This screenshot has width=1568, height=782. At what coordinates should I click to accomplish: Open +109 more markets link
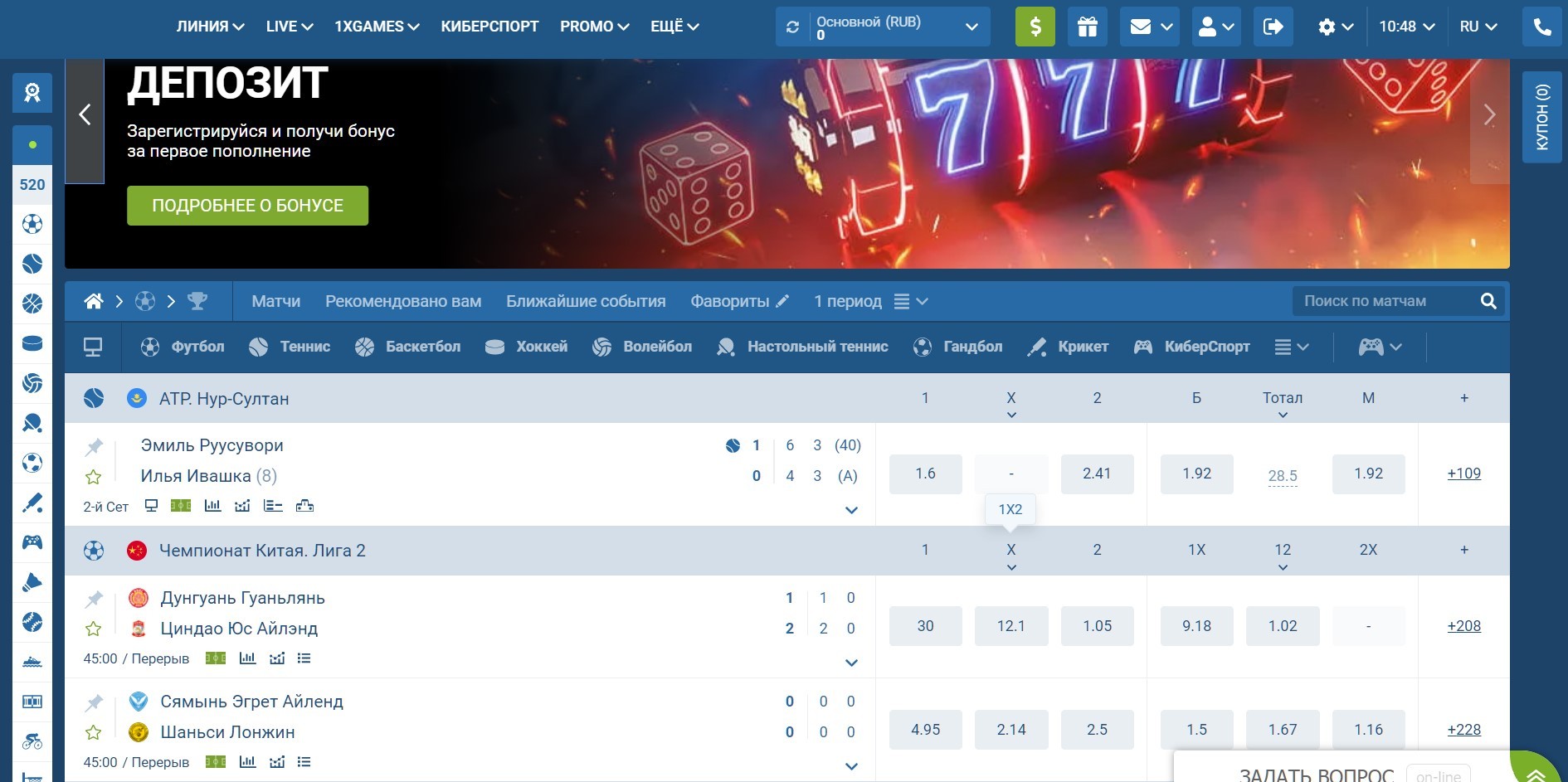click(1463, 474)
